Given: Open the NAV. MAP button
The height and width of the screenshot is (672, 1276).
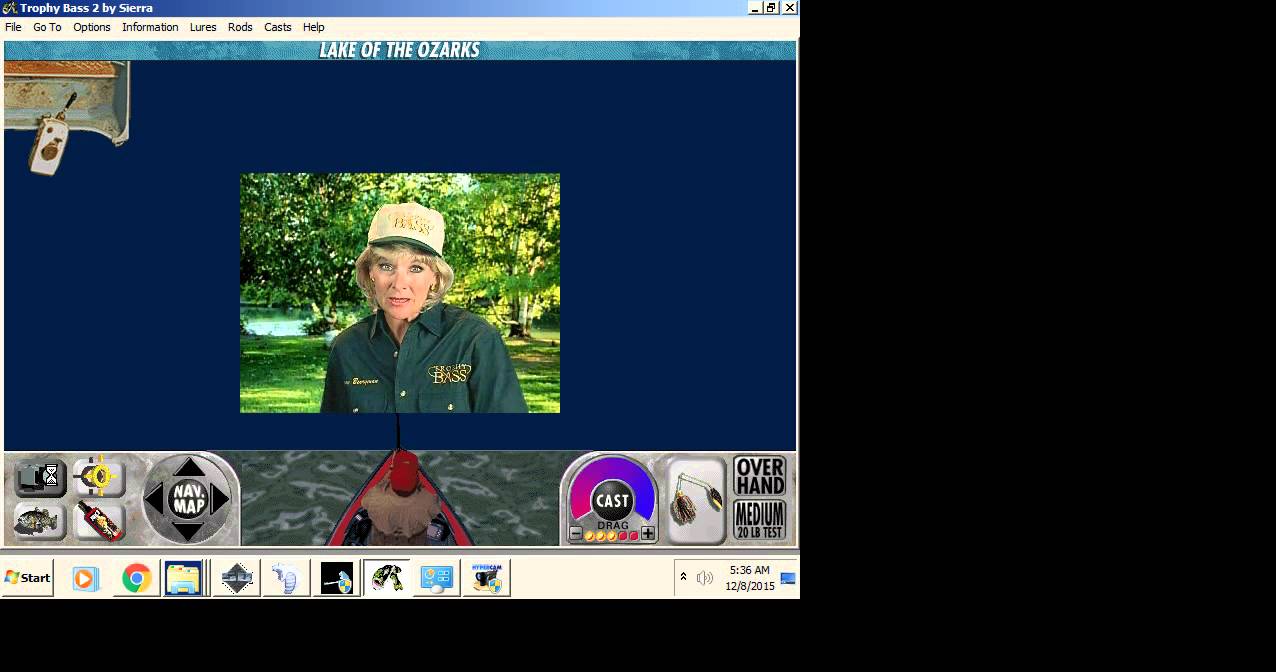Looking at the screenshot, I should click(x=188, y=498).
